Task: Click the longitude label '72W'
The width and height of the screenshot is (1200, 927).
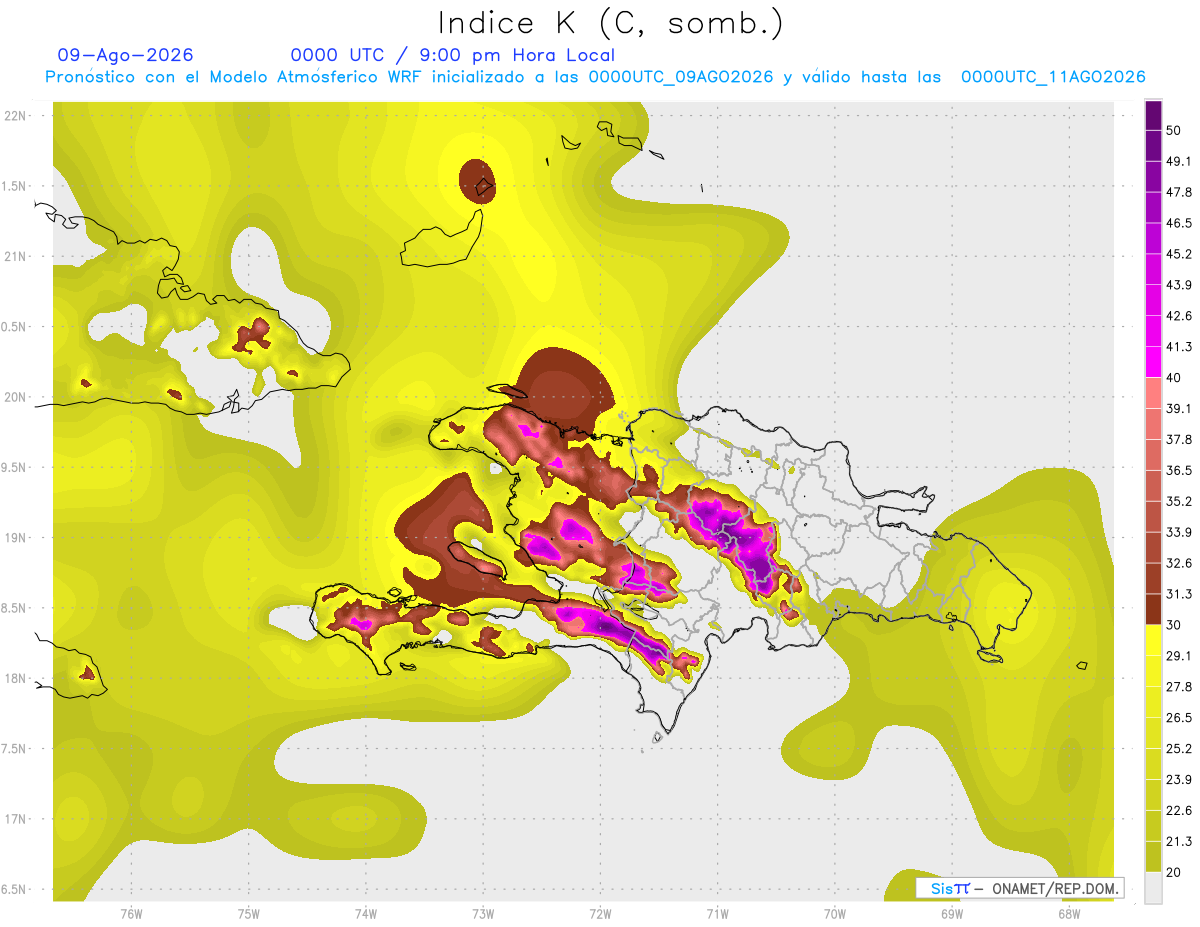Action: 600,913
